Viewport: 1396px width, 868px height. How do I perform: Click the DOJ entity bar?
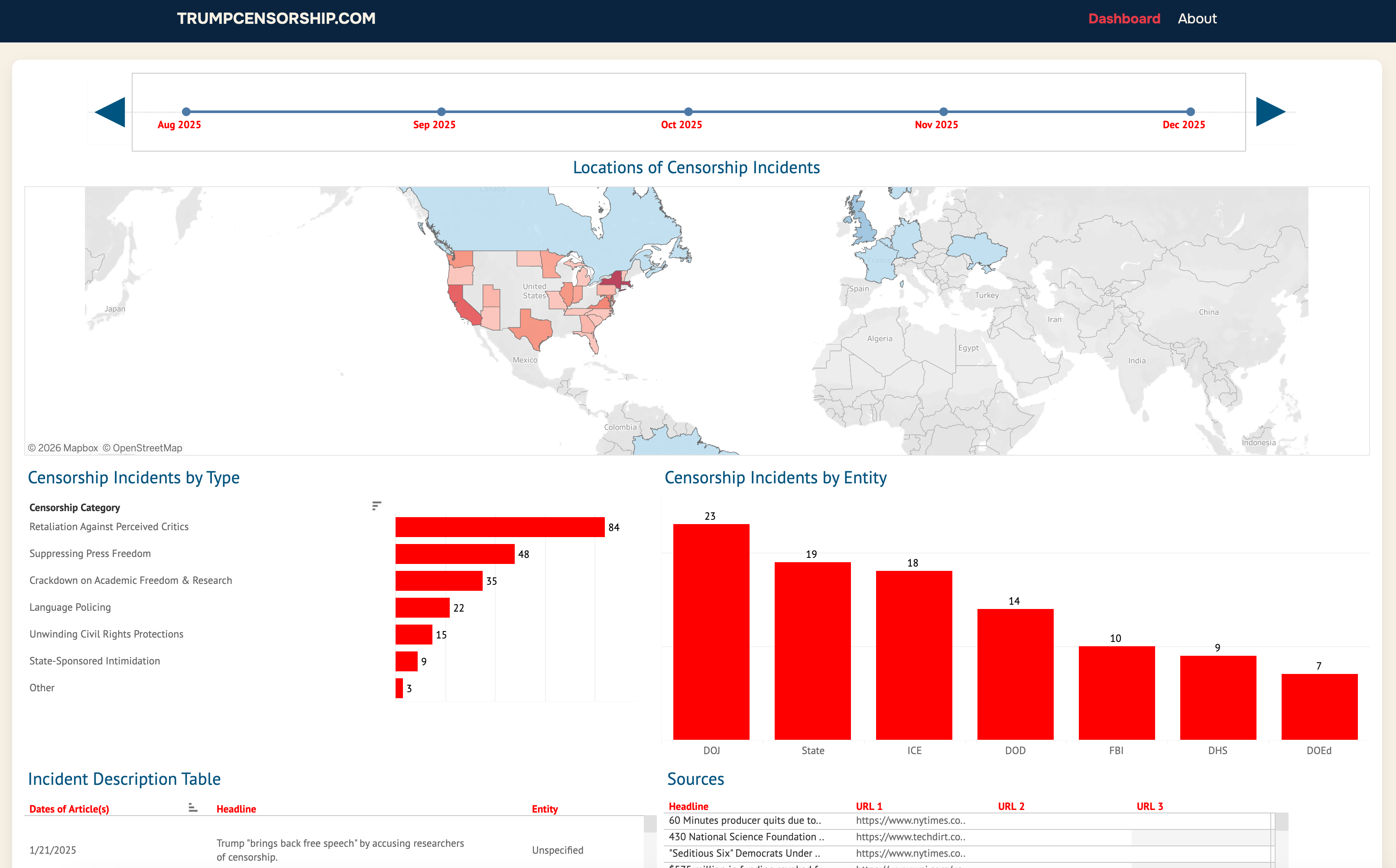click(711, 632)
